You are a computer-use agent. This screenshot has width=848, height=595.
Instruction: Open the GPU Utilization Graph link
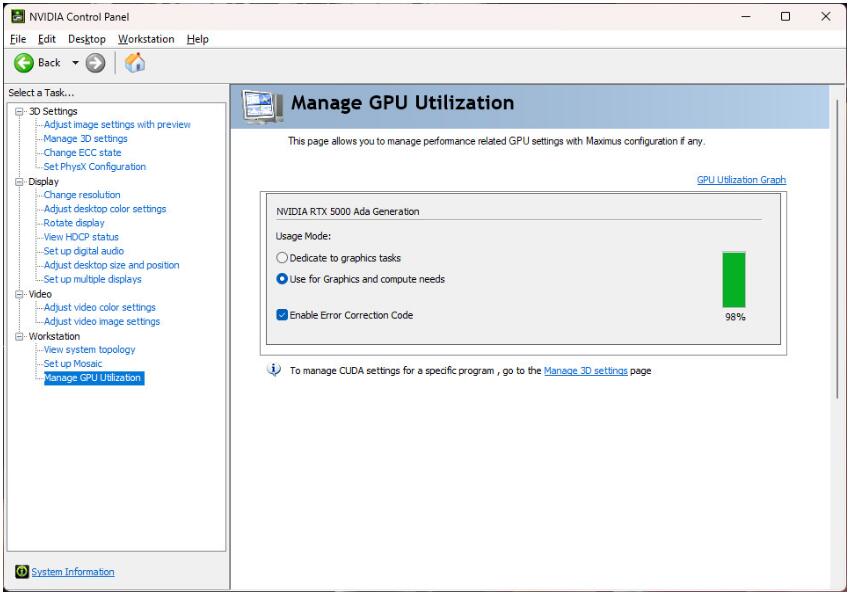[741, 180]
